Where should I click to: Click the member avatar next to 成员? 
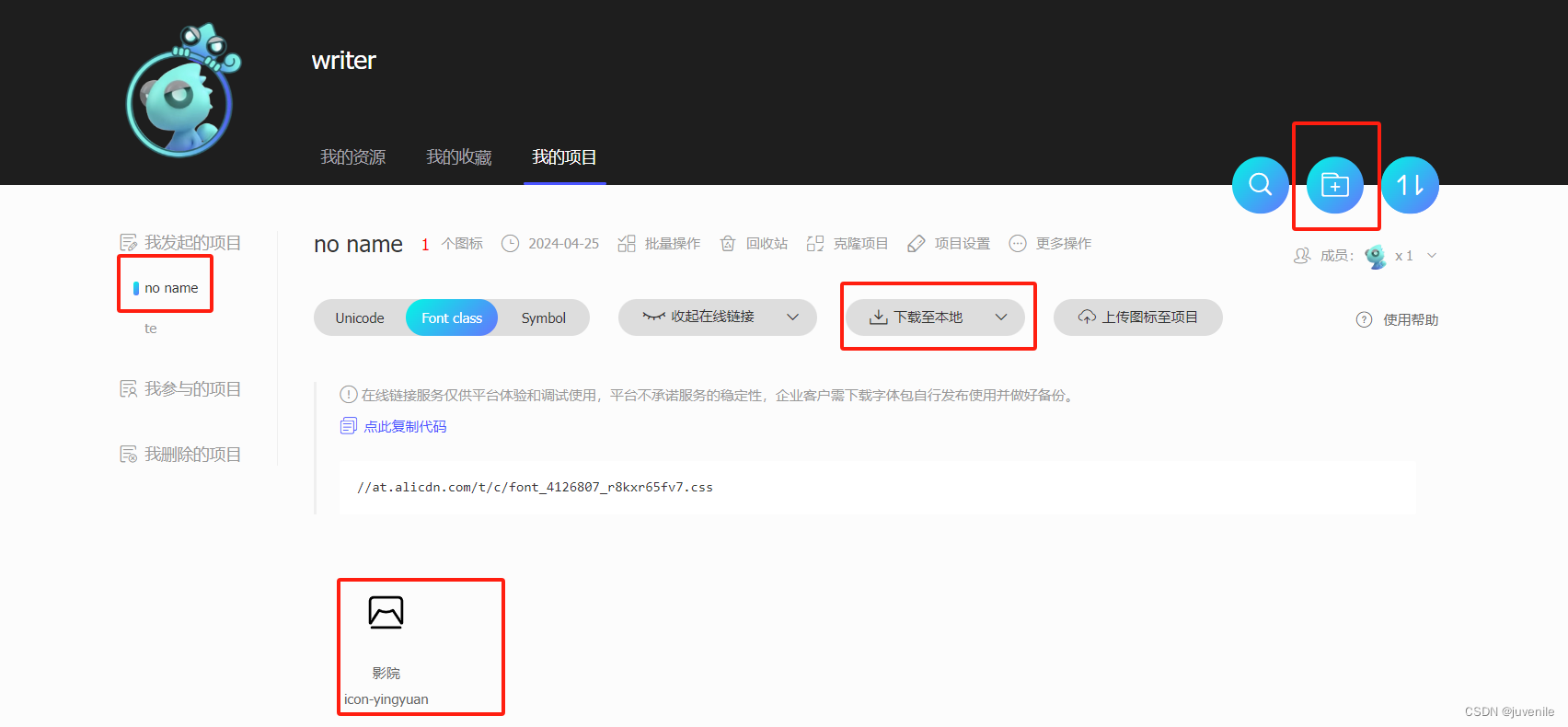(1376, 256)
